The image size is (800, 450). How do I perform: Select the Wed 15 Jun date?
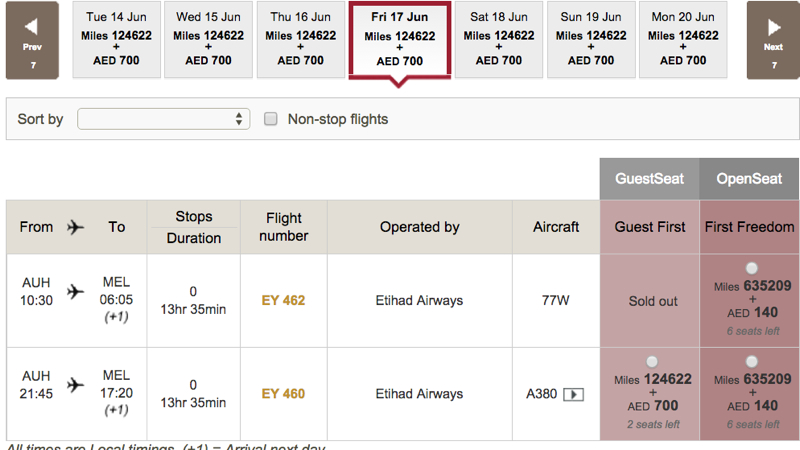click(x=208, y=39)
